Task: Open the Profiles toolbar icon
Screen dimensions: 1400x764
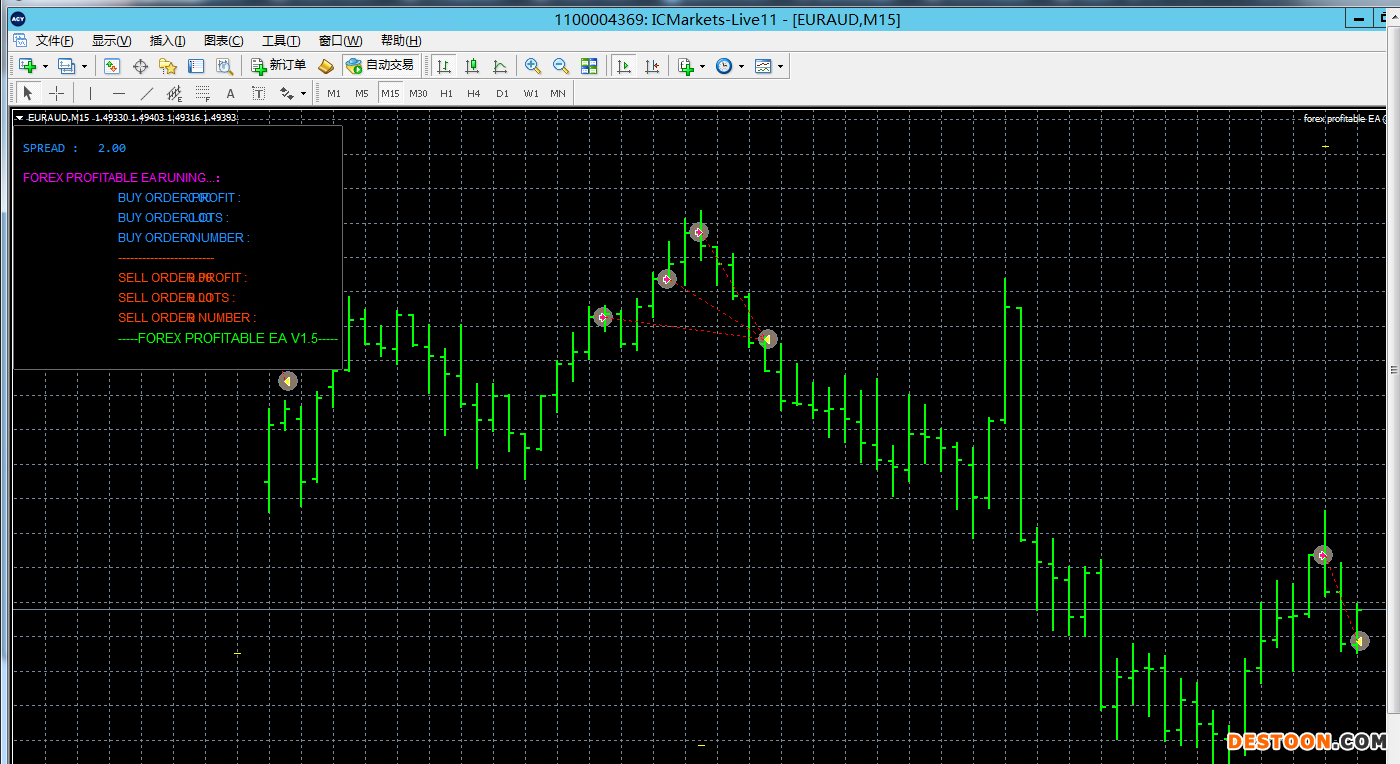Action: click(x=66, y=66)
